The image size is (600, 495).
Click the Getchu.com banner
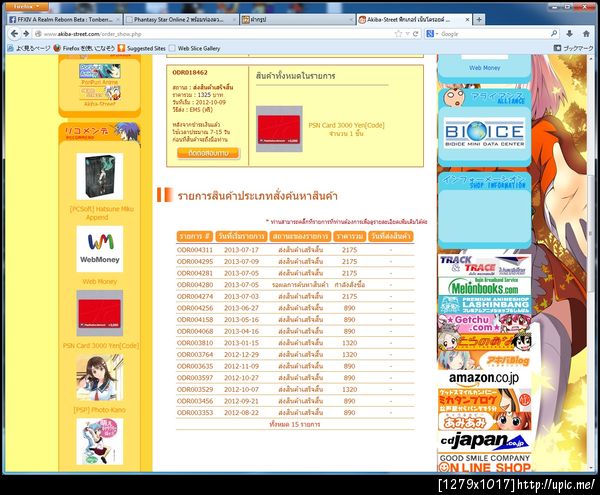tap(484, 324)
